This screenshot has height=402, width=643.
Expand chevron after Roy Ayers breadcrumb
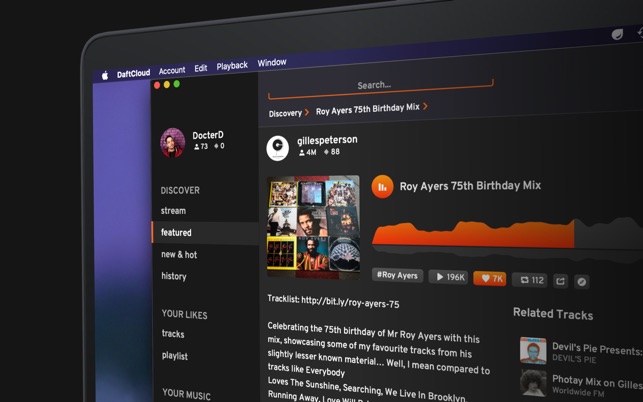pos(425,106)
